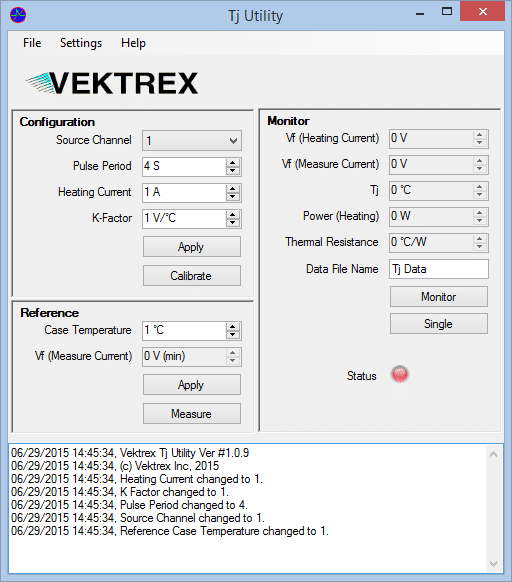Click the Monitor button
The height and width of the screenshot is (582, 512).
[x=439, y=297]
